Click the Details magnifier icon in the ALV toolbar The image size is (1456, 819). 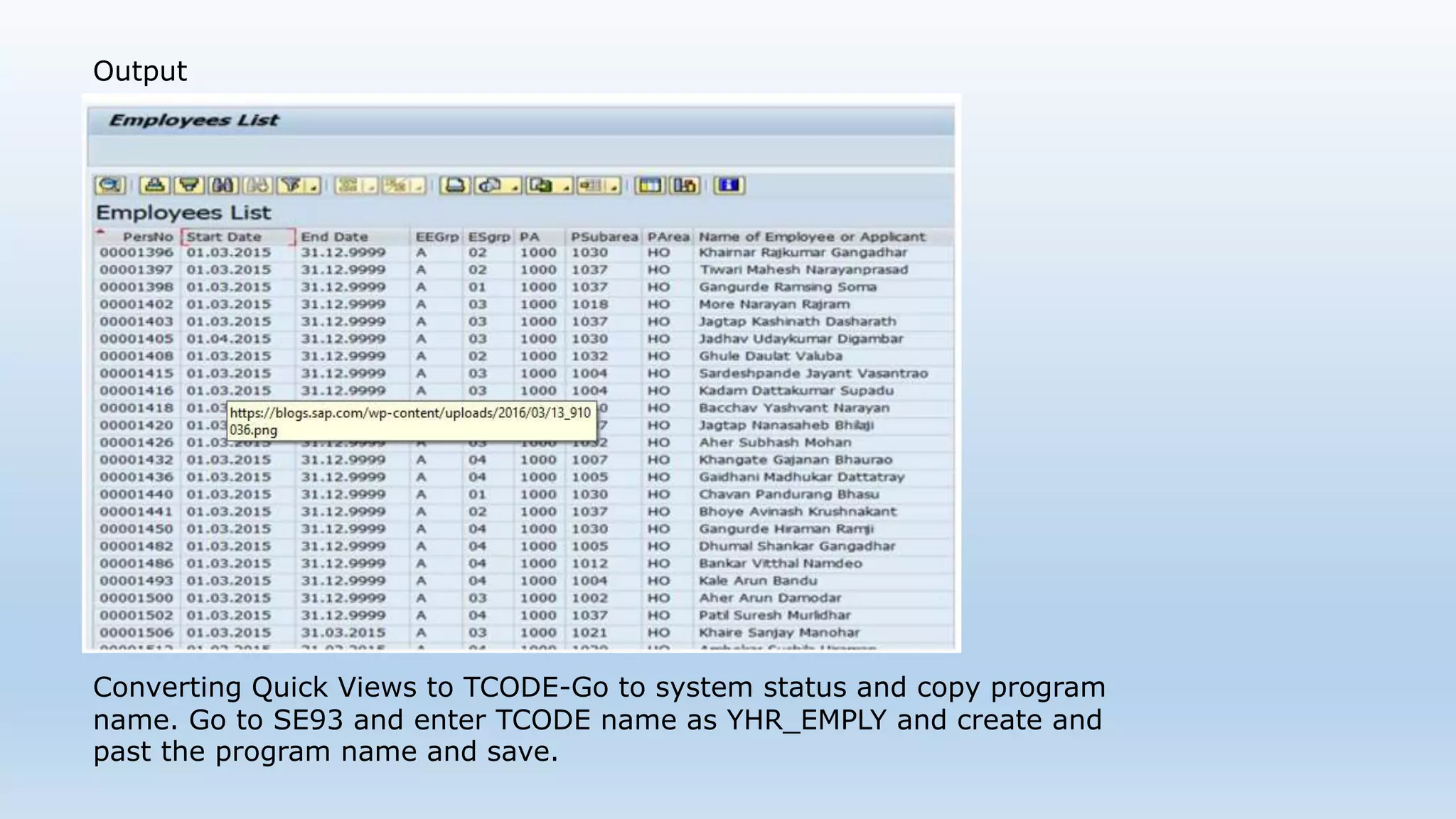(110, 186)
